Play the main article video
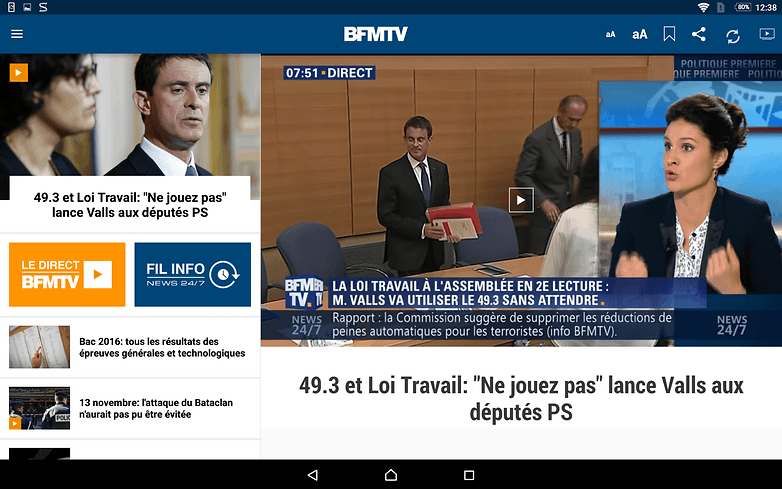Screen dimensions: 782x489 coord(521,200)
